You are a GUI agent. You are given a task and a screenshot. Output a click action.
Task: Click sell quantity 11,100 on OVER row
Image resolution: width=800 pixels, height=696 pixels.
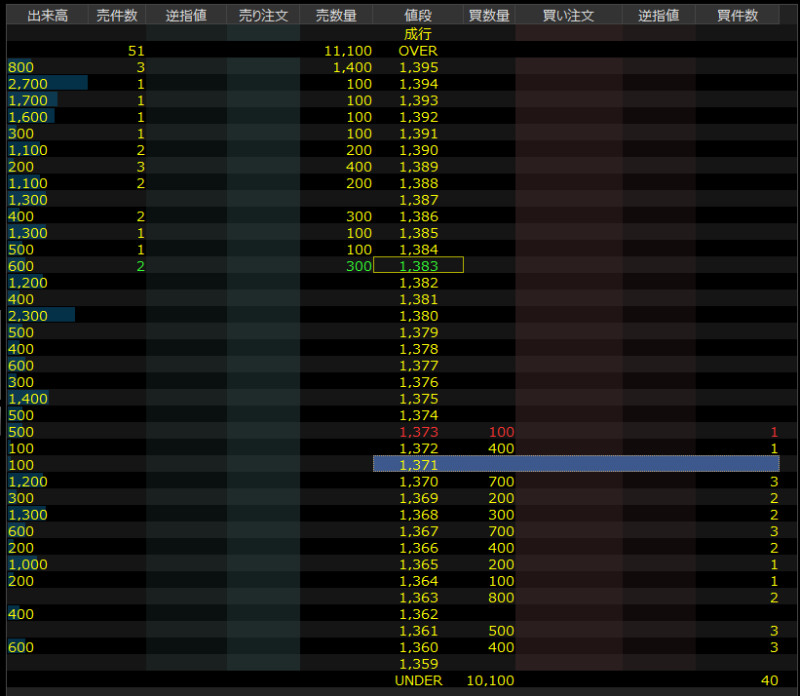coord(348,51)
